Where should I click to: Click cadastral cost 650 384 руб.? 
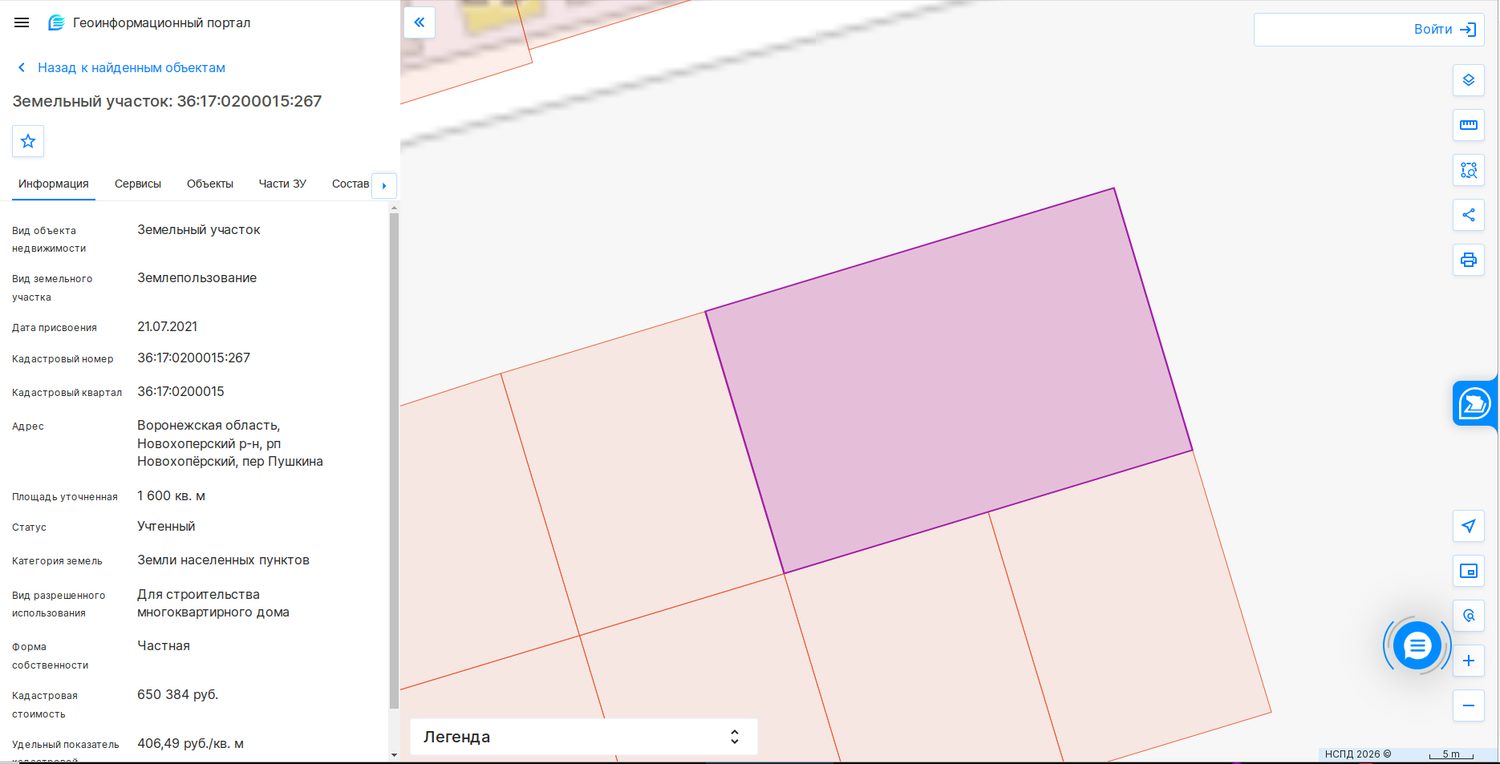click(x=178, y=695)
